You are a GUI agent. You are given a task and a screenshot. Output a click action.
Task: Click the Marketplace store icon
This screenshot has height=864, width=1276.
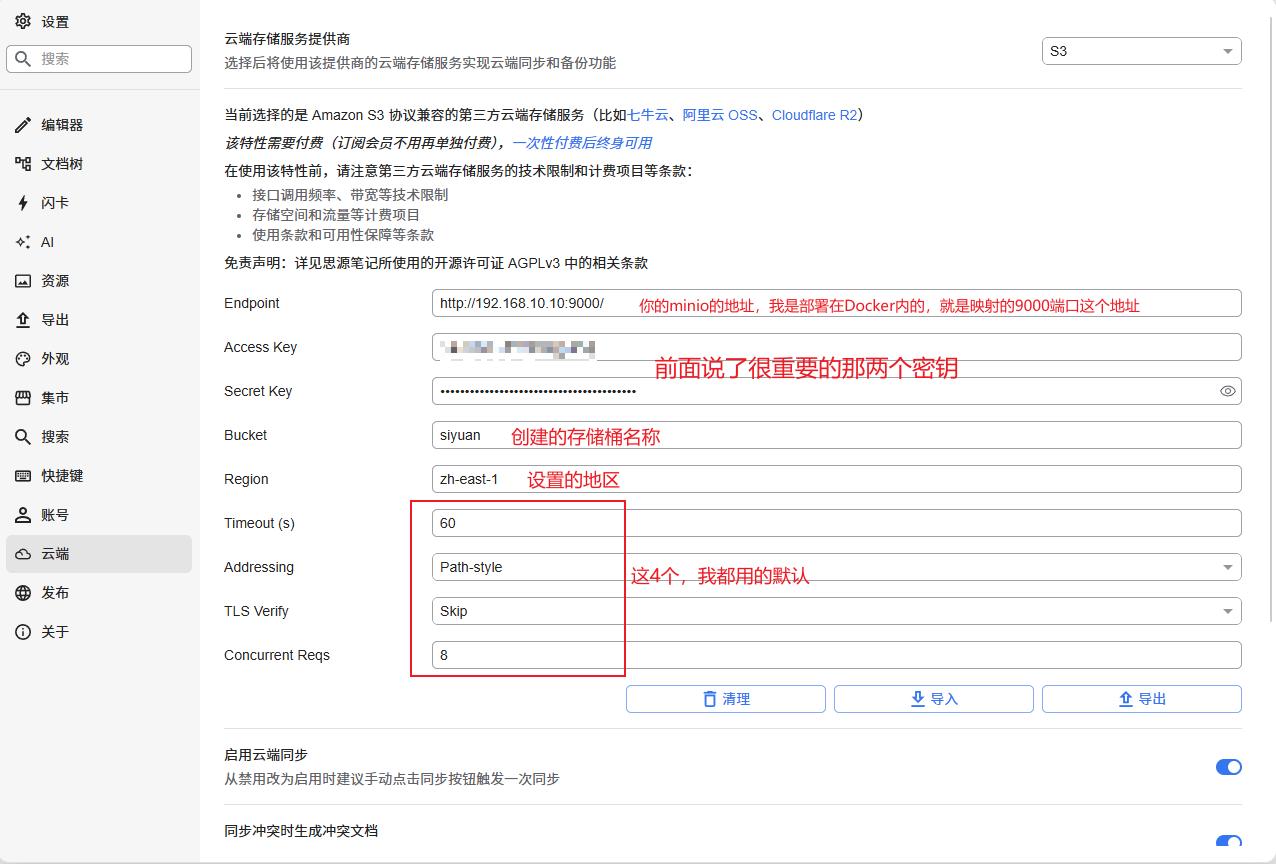[x=23, y=398]
